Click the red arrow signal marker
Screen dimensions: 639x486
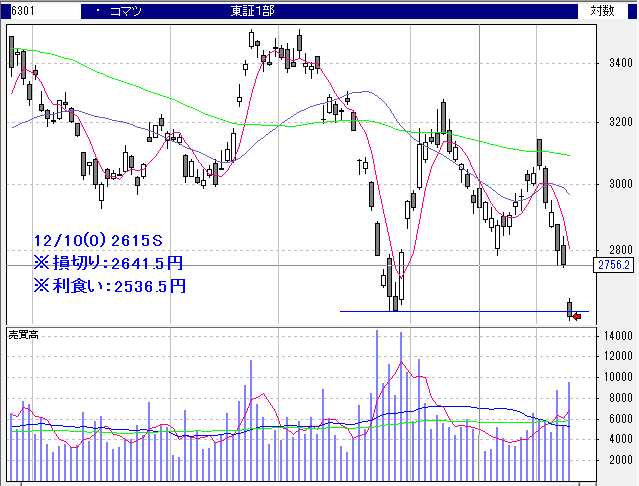coord(576,317)
